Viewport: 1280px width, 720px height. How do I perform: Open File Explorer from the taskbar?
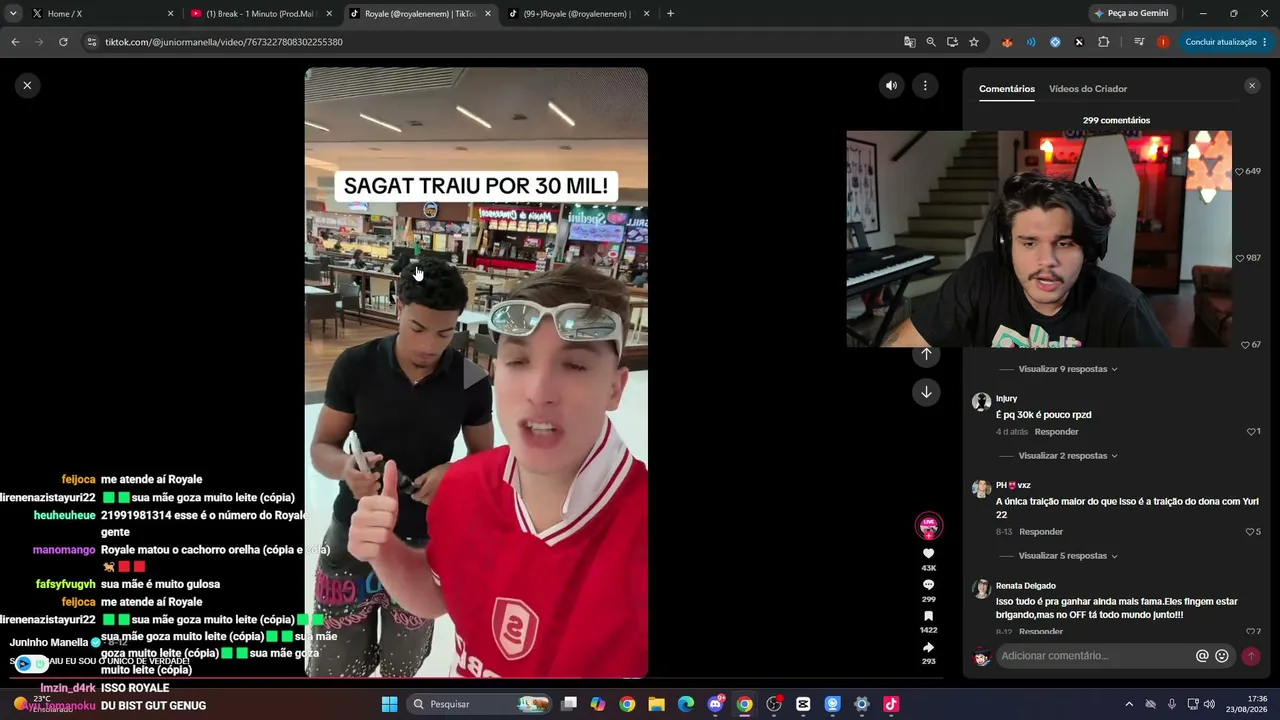pyautogui.click(x=656, y=704)
